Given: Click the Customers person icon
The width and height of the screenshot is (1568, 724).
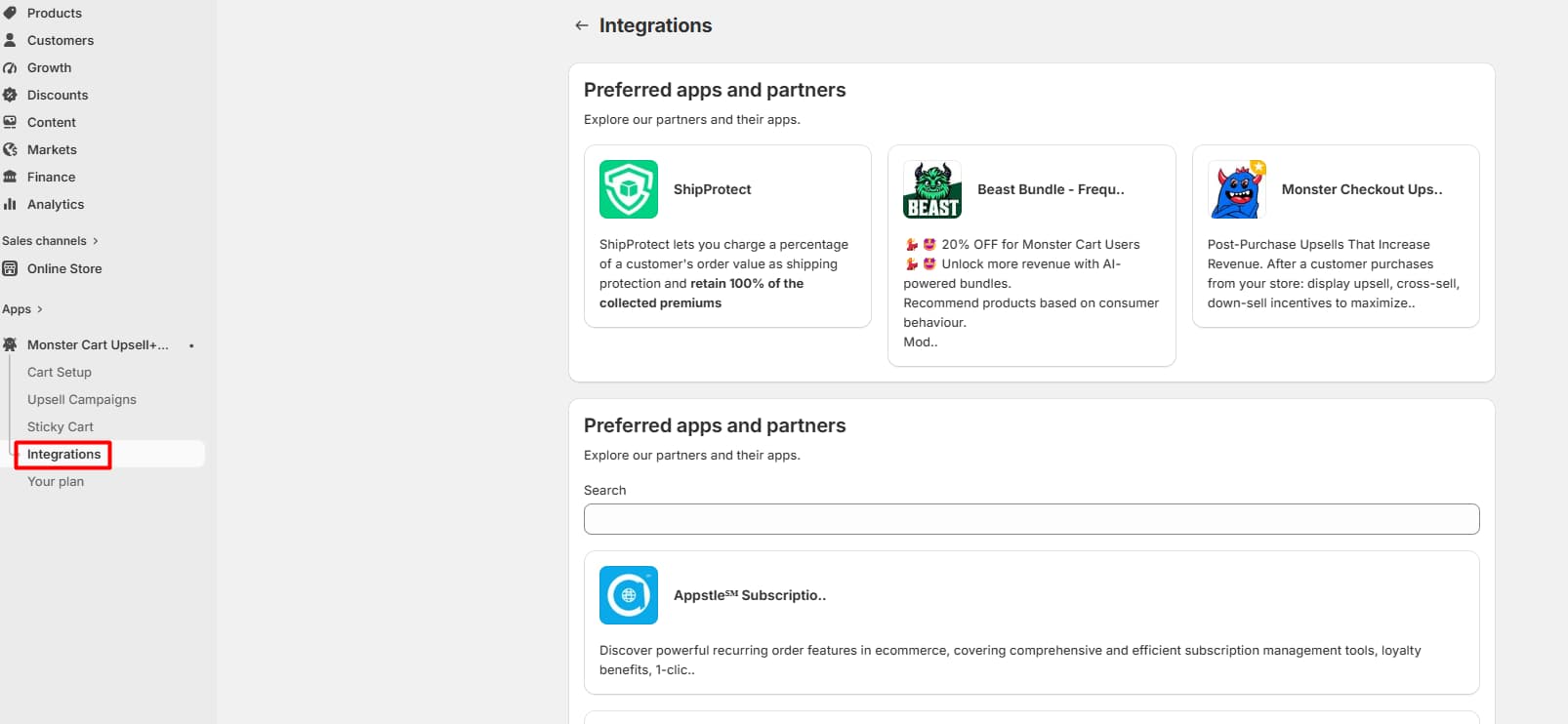Looking at the screenshot, I should 10,40.
